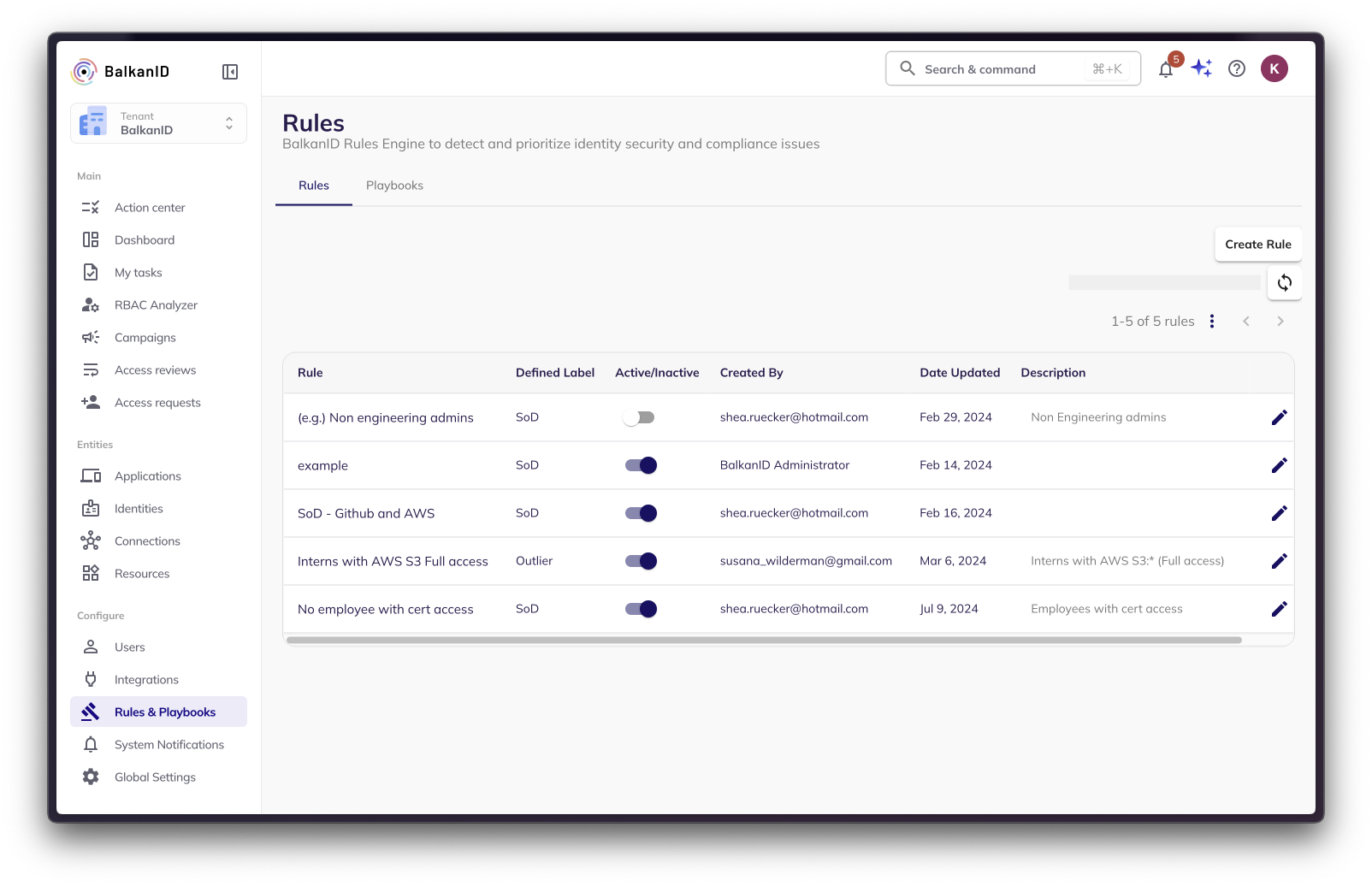
Task: Refresh the rules list
Action: [1284, 283]
